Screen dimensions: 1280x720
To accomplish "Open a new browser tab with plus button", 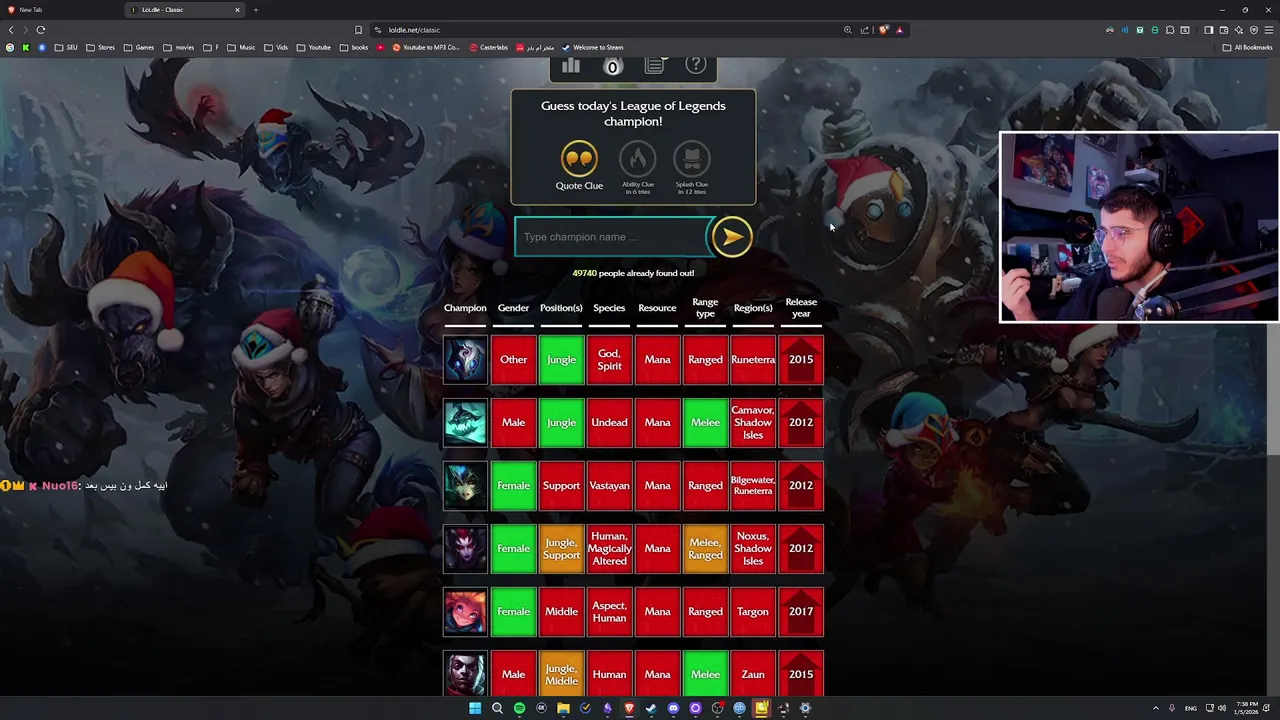I will tap(255, 10).
